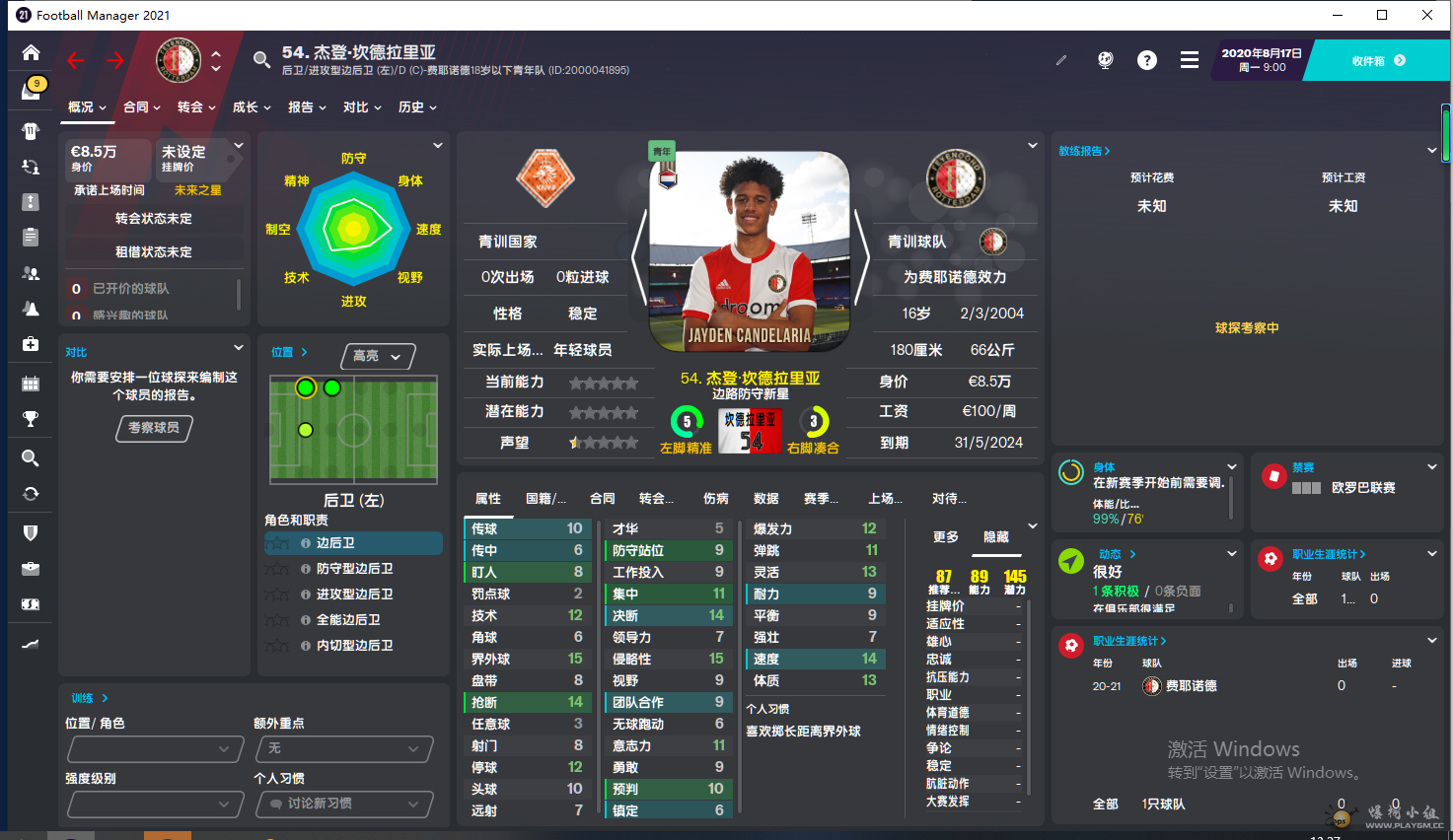The image size is (1453, 840).
Task: Click the red back arrow
Action: pos(76,61)
